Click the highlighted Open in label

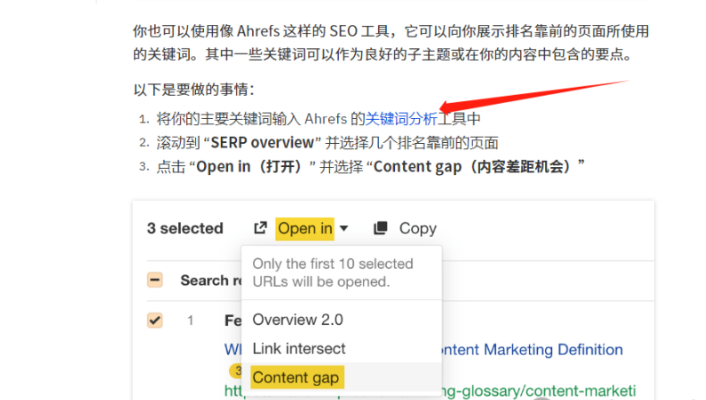coord(305,229)
